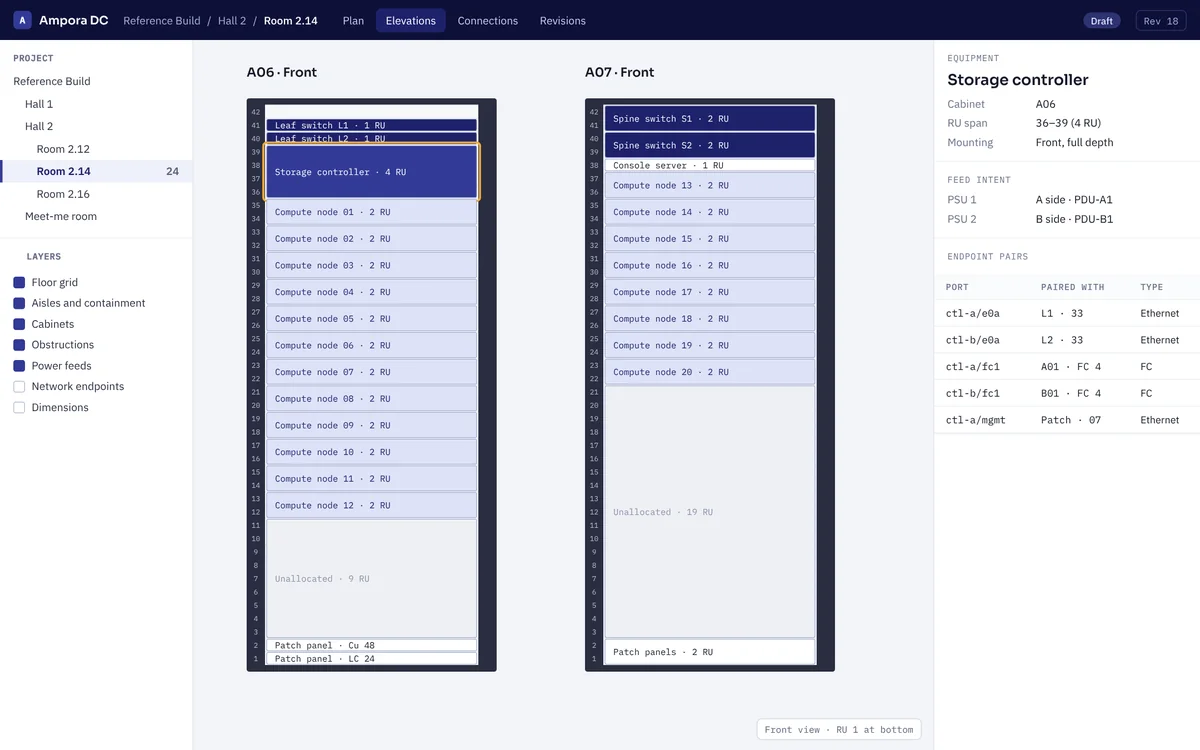Click Compute node 07 in the elevation
This screenshot has width=1200, height=750.
point(372,372)
